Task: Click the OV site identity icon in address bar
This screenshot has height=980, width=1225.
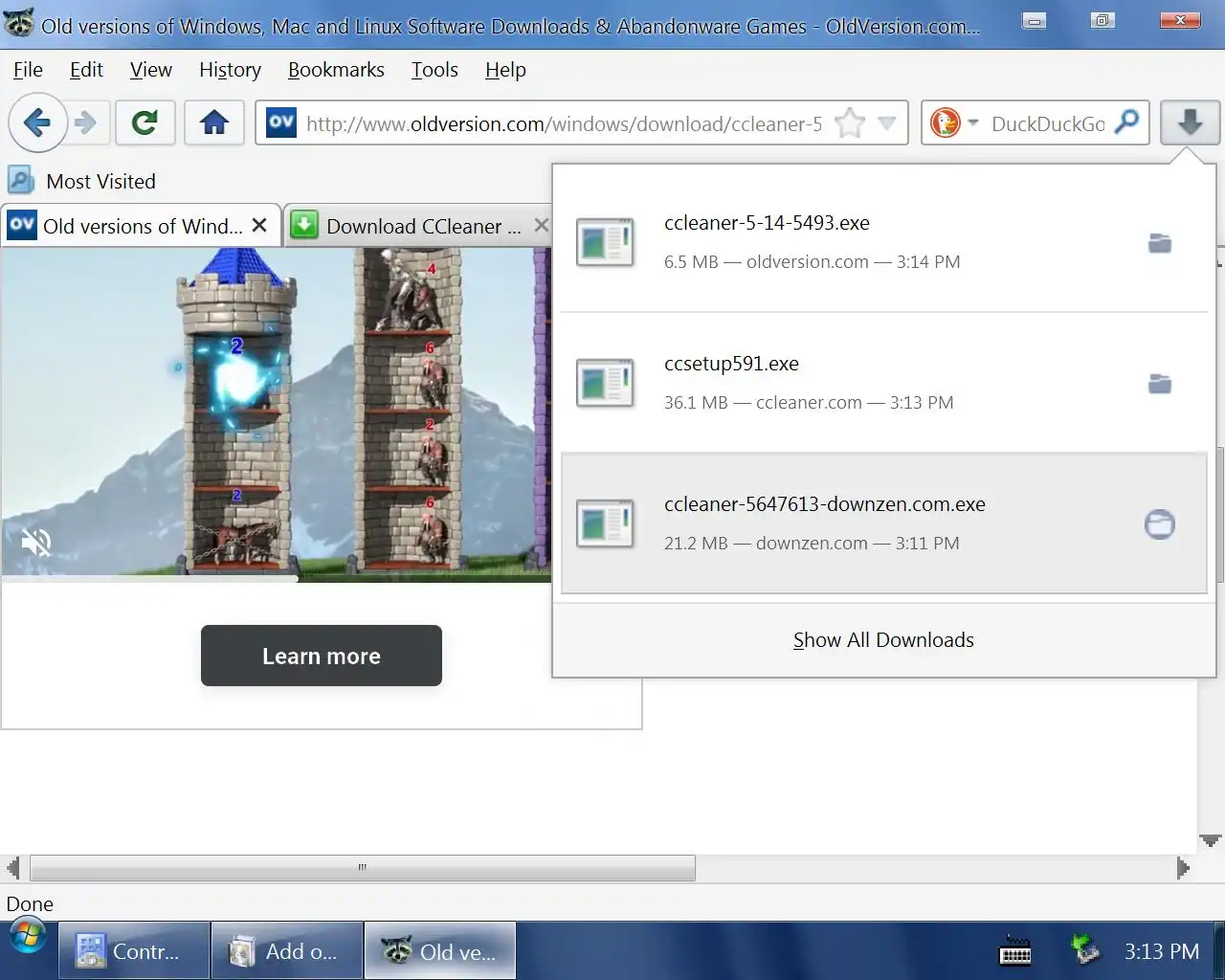Action: (x=281, y=122)
